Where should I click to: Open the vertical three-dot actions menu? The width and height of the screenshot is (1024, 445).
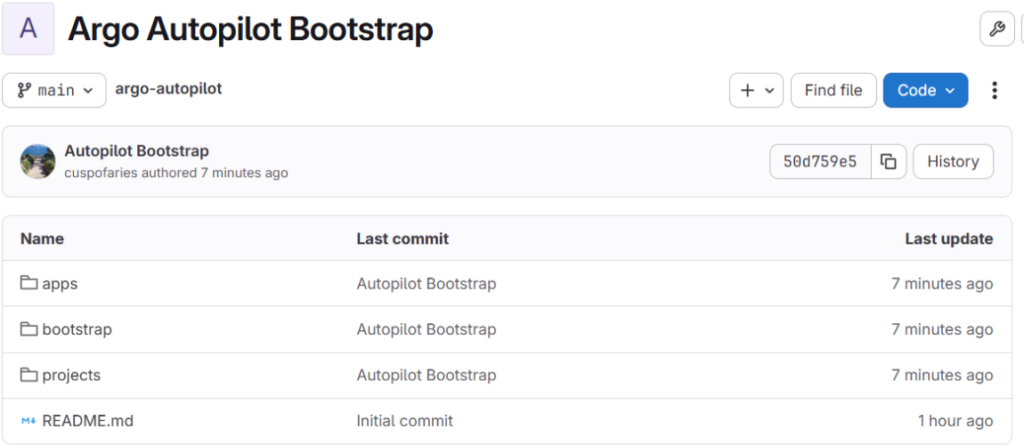pos(994,90)
